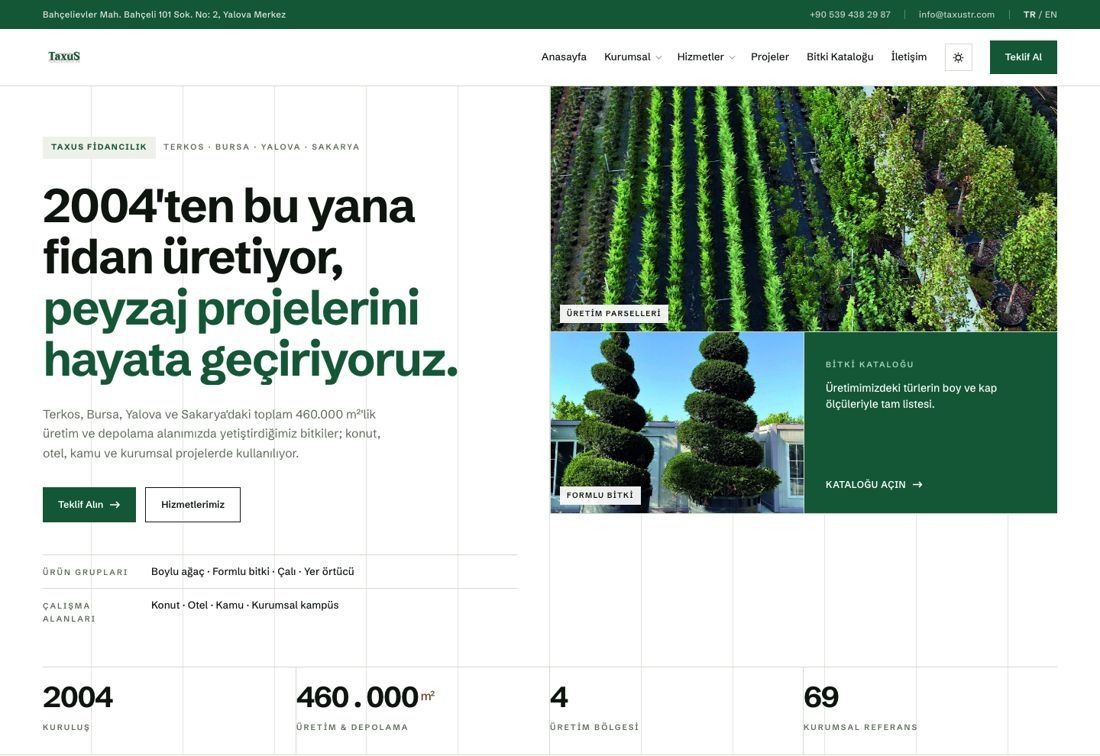Click the 460.000 m² statistic
1100x756 pixels.
coord(365,706)
